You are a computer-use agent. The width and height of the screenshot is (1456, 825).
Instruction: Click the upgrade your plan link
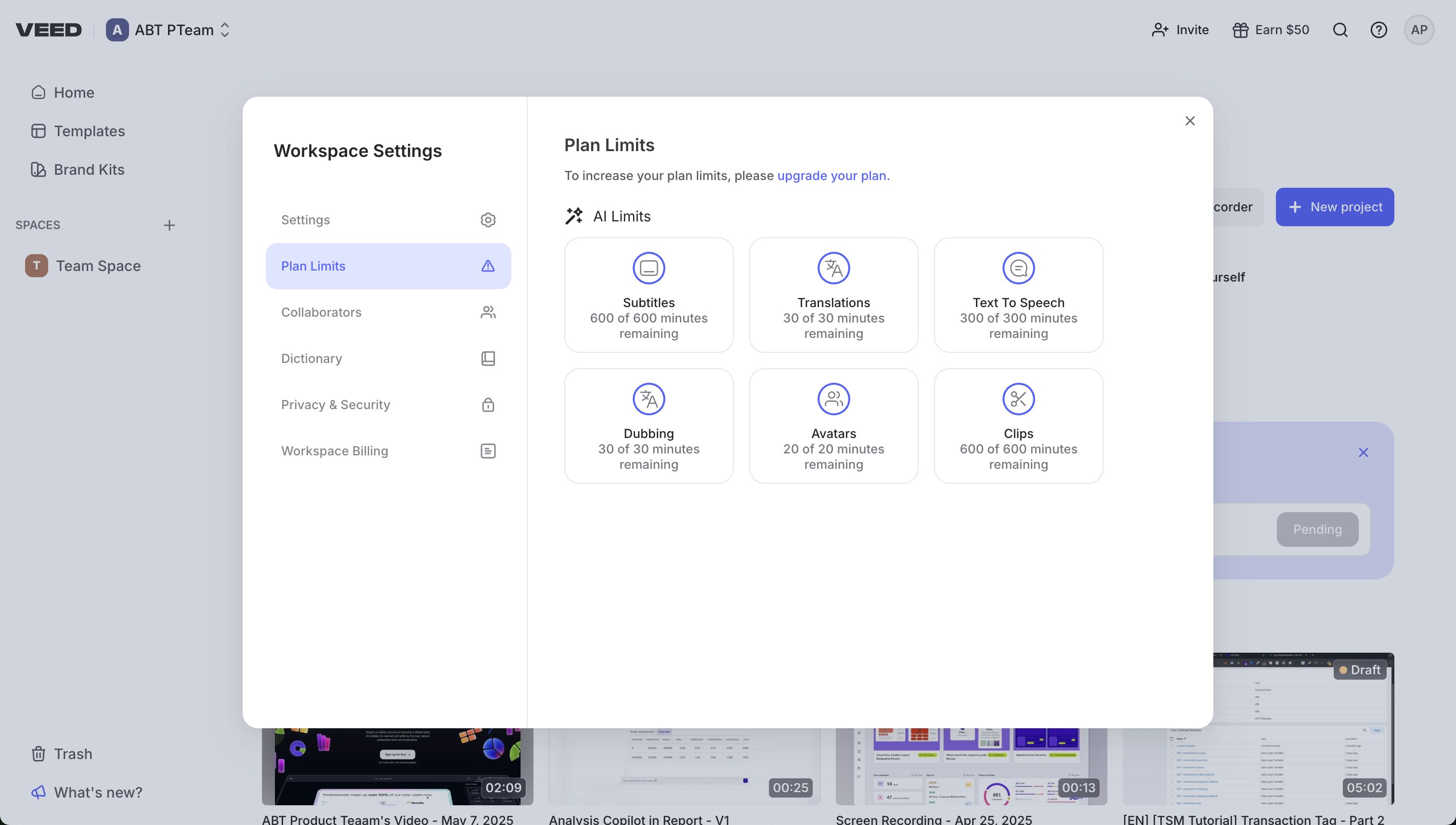(833, 176)
